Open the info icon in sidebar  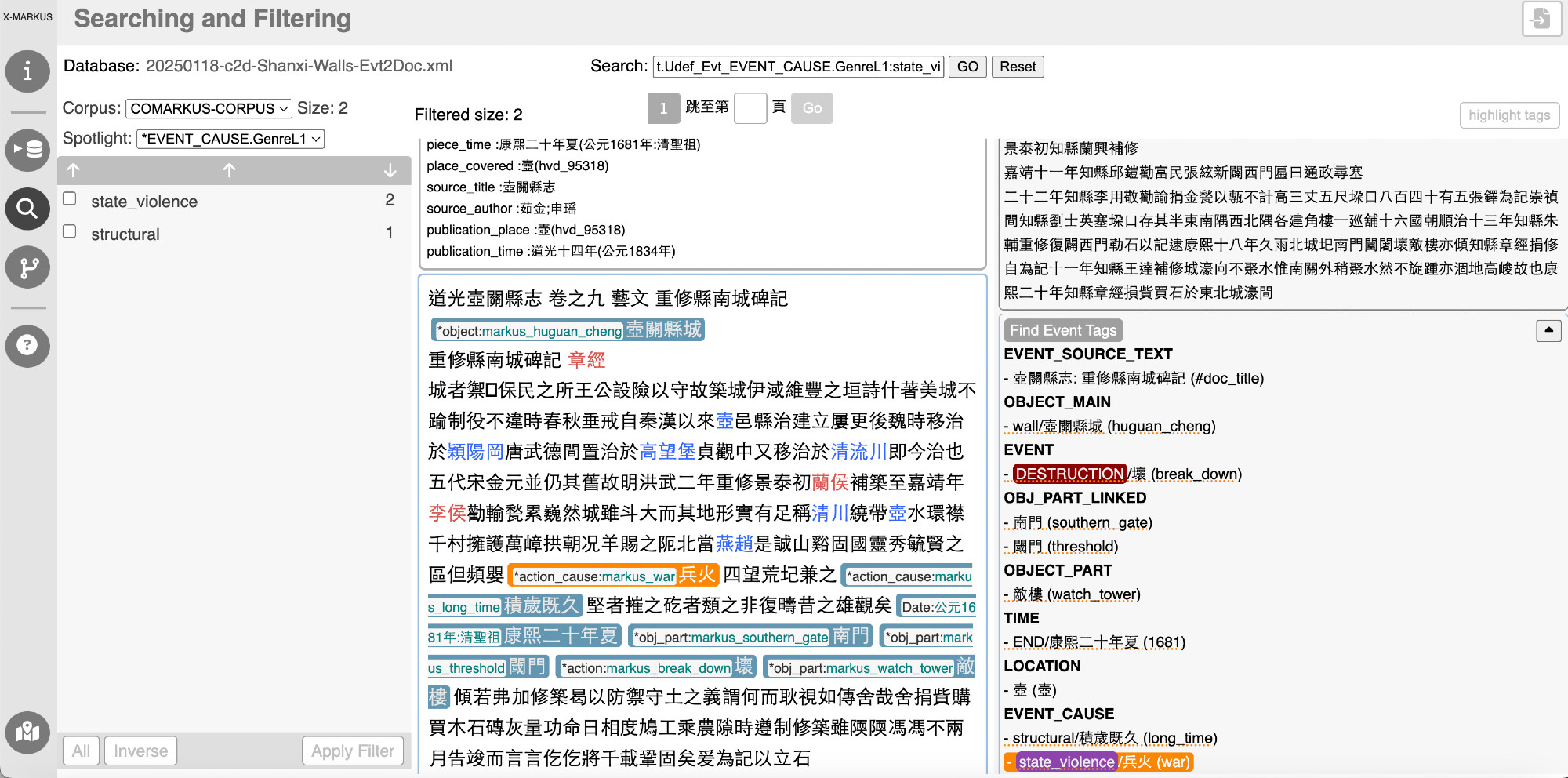click(x=27, y=71)
